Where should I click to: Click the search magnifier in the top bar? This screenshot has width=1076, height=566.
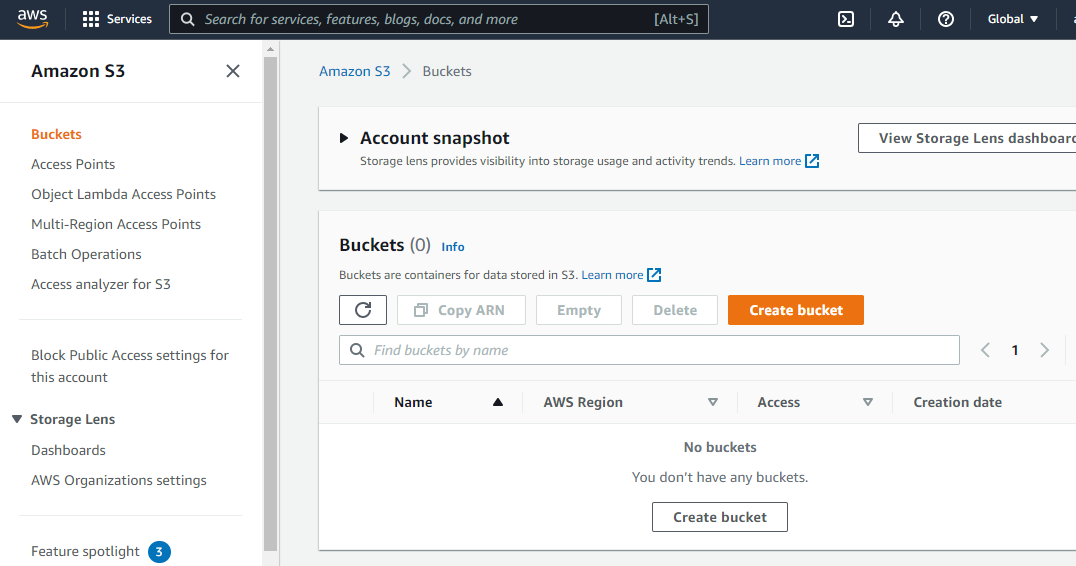(x=187, y=19)
